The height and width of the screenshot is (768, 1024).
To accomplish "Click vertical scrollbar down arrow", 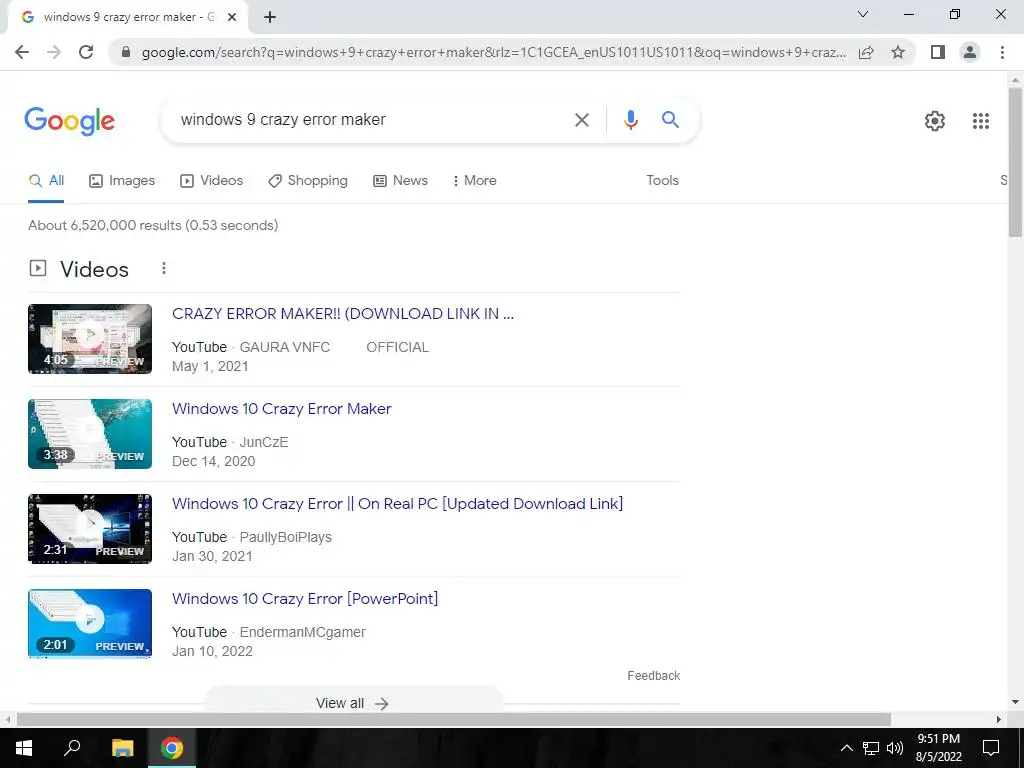I will click(x=1015, y=702).
